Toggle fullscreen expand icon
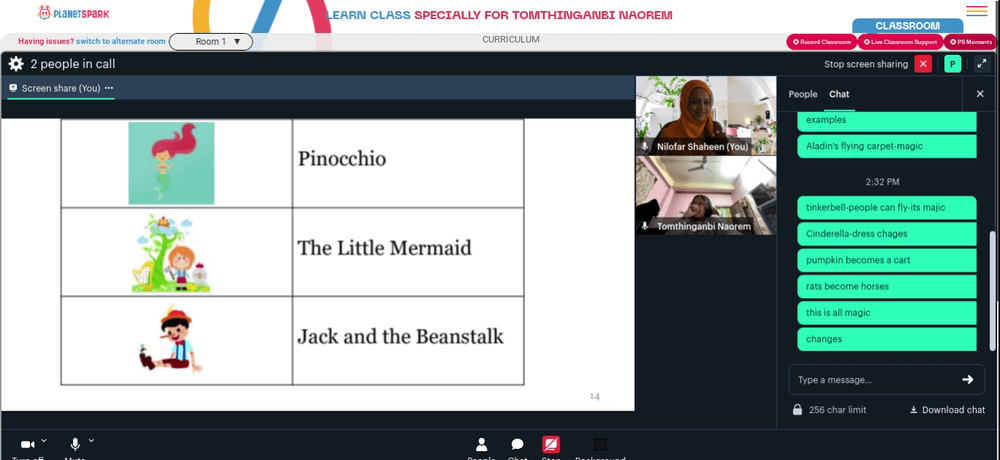The image size is (1000, 460). tap(981, 64)
